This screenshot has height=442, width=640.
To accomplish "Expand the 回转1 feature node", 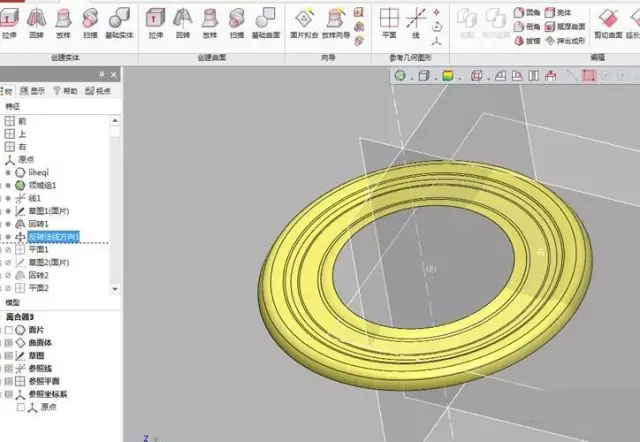I will [x=3, y=224].
